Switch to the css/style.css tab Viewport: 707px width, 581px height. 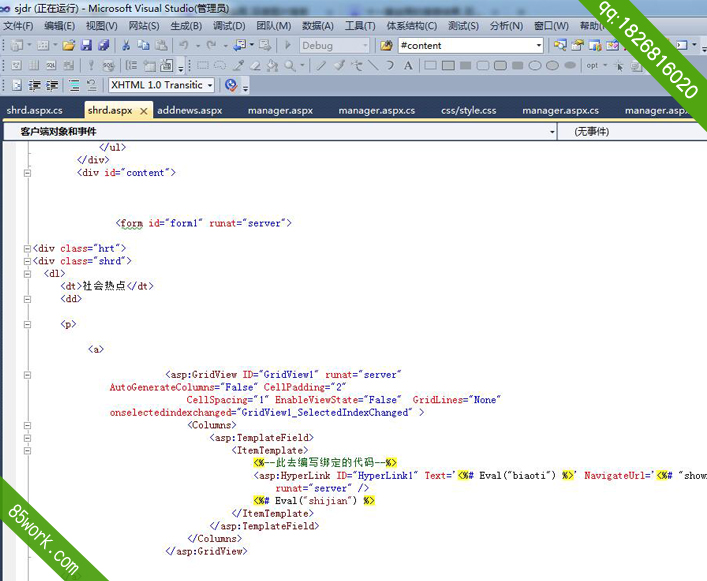(468, 110)
